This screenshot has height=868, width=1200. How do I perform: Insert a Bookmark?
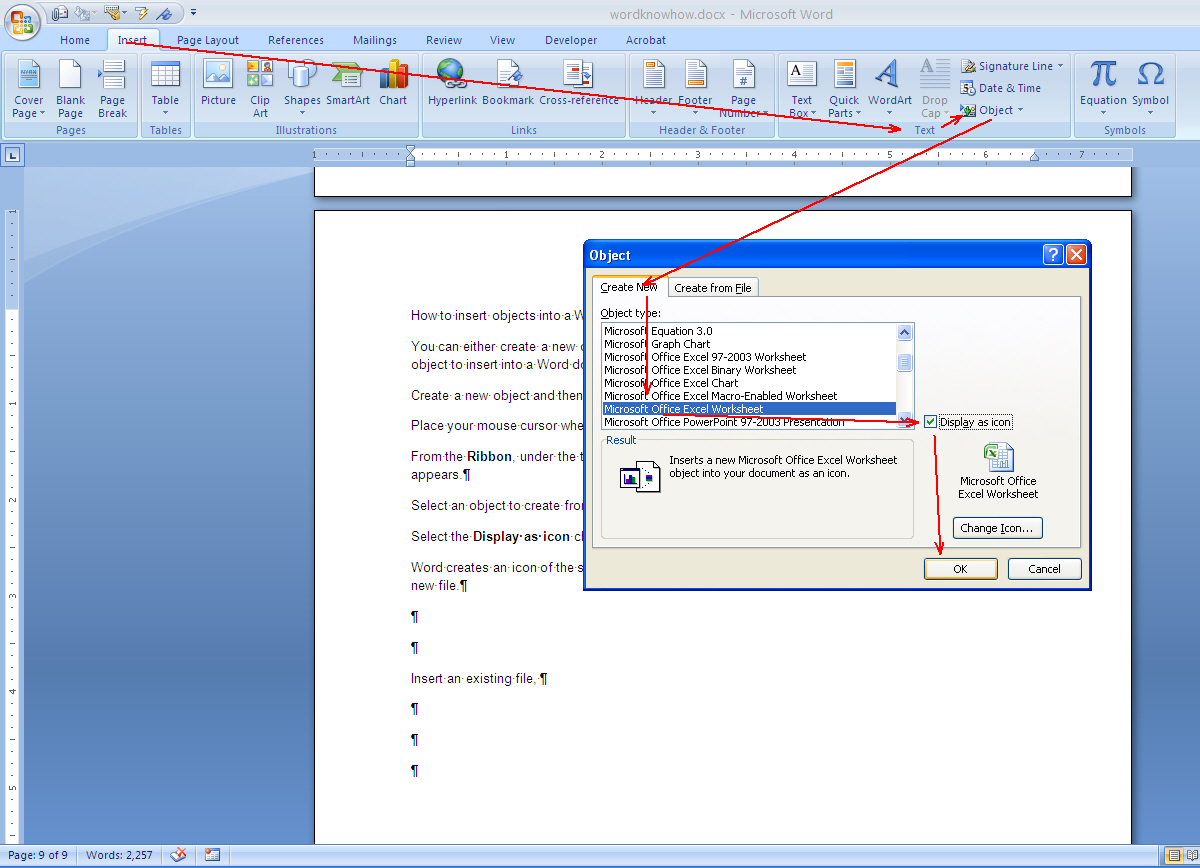click(x=508, y=83)
